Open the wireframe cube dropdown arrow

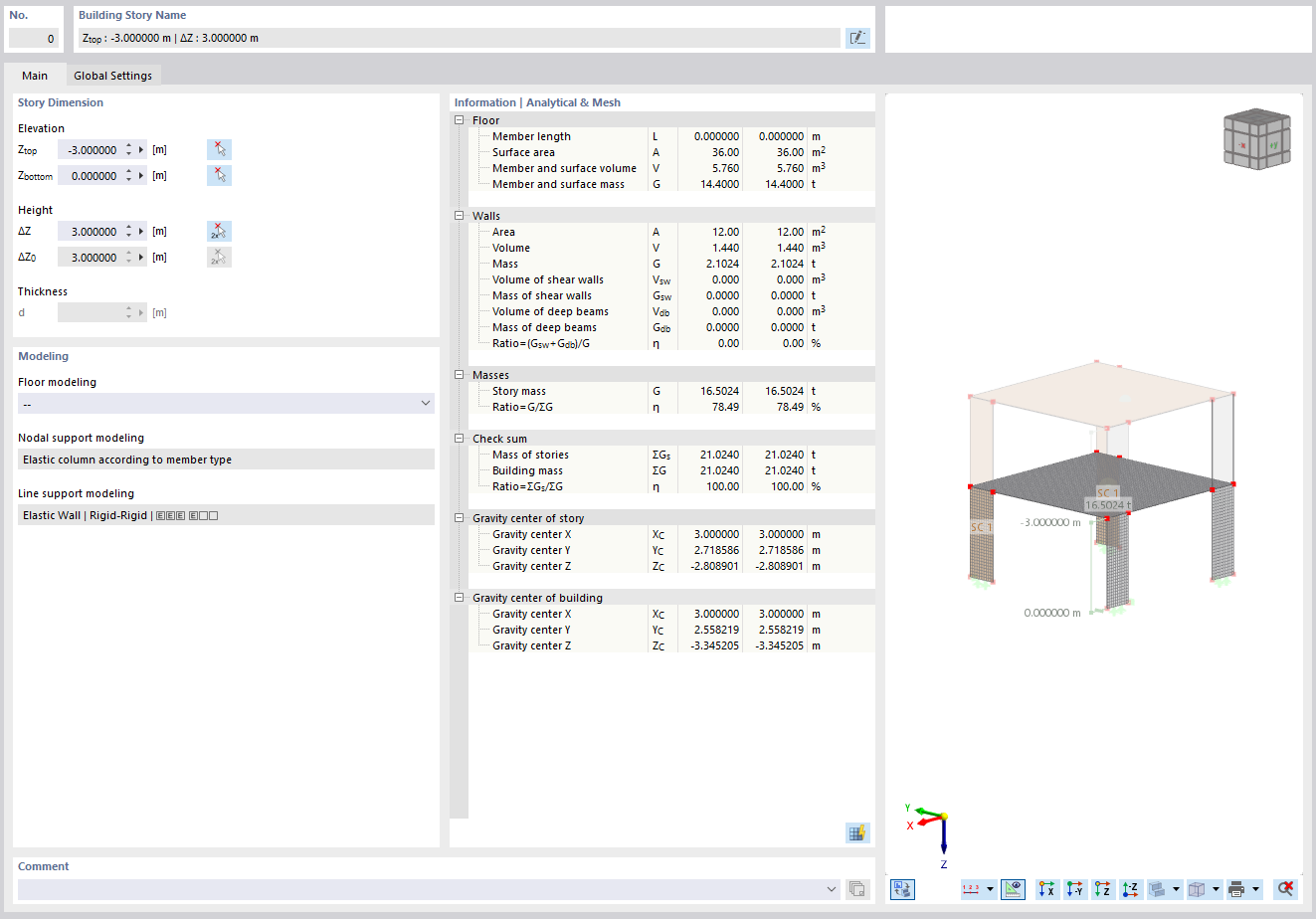coord(1216,889)
